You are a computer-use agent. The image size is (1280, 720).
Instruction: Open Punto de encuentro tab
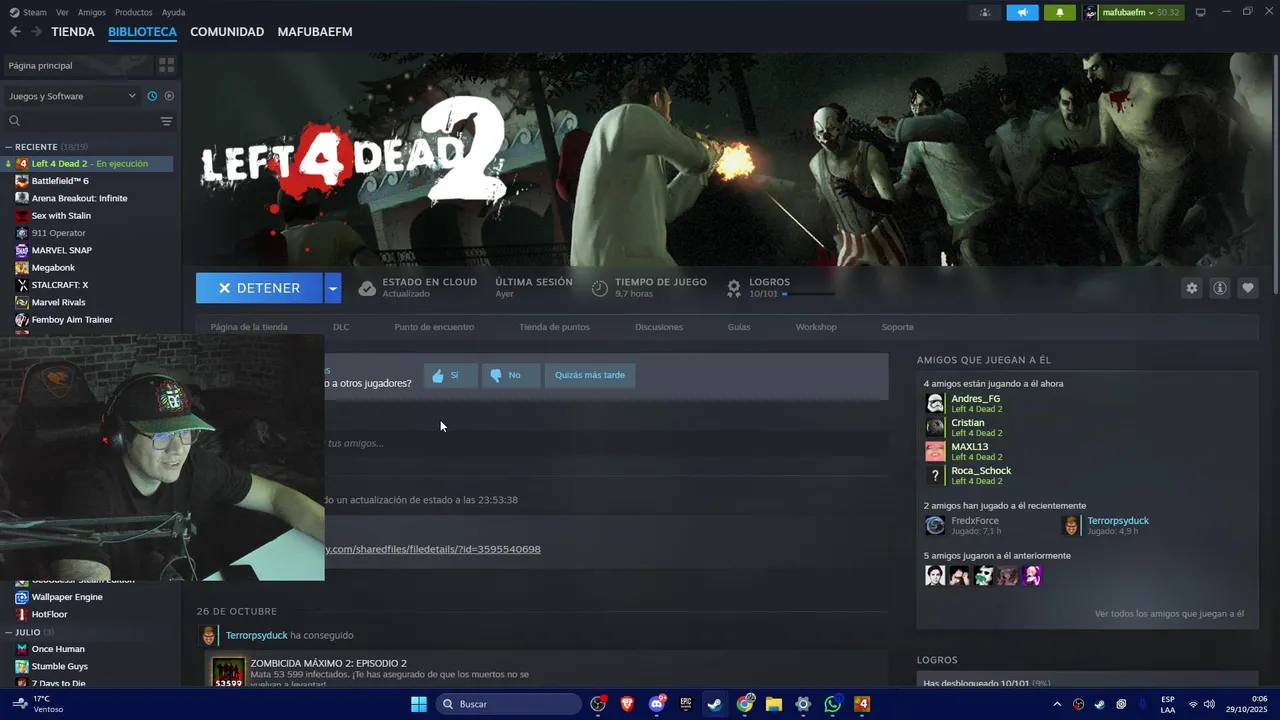point(434,327)
